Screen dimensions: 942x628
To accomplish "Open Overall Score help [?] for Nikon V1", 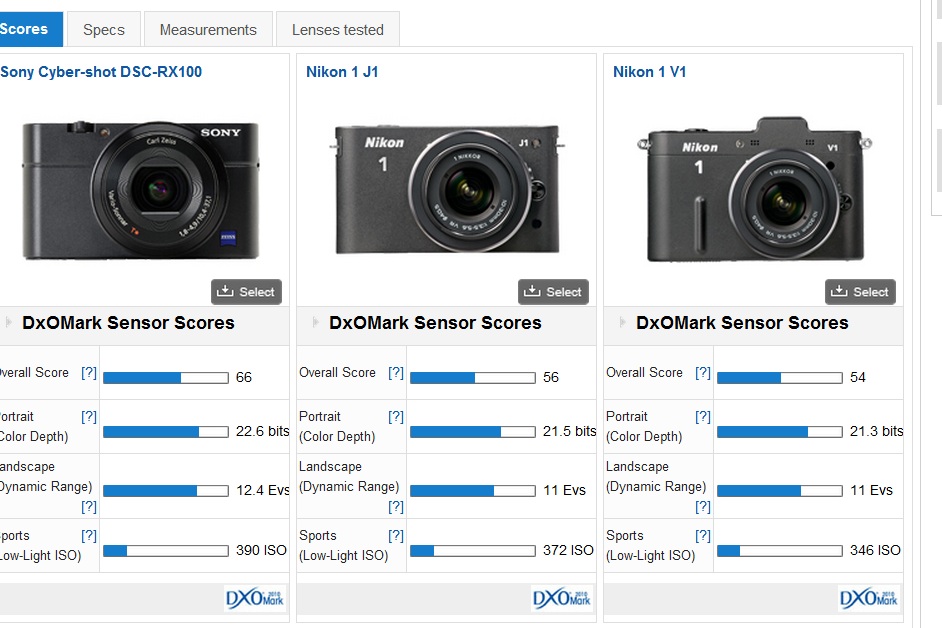I will [703, 373].
